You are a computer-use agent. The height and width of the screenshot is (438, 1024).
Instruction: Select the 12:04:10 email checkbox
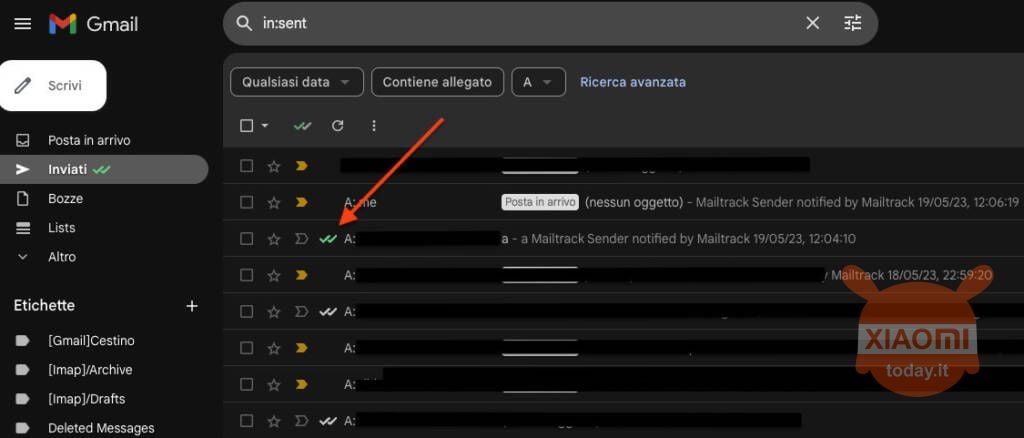click(x=246, y=239)
